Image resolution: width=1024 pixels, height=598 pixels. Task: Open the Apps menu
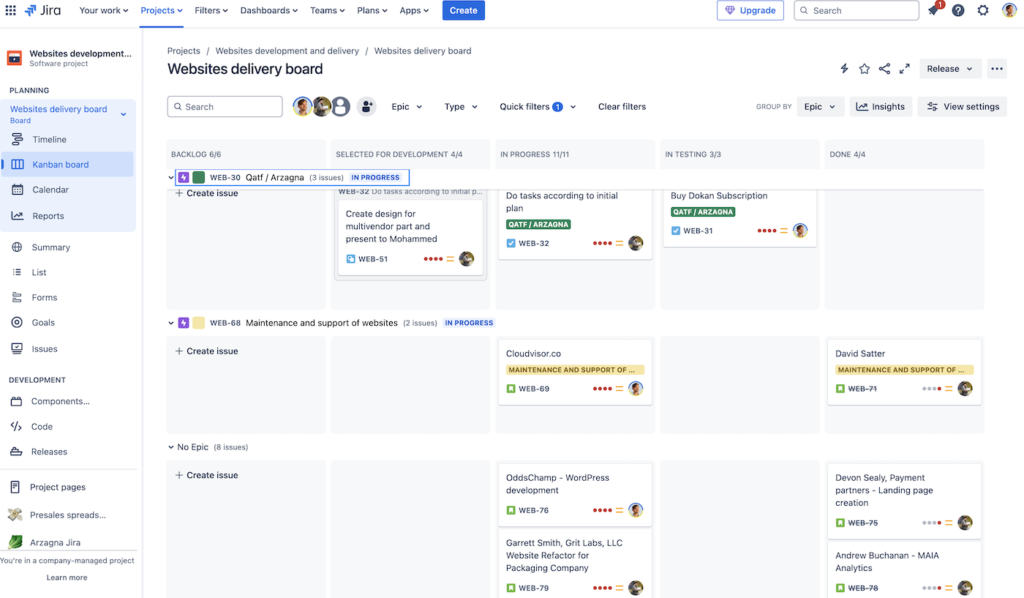pyautogui.click(x=414, y=10)
